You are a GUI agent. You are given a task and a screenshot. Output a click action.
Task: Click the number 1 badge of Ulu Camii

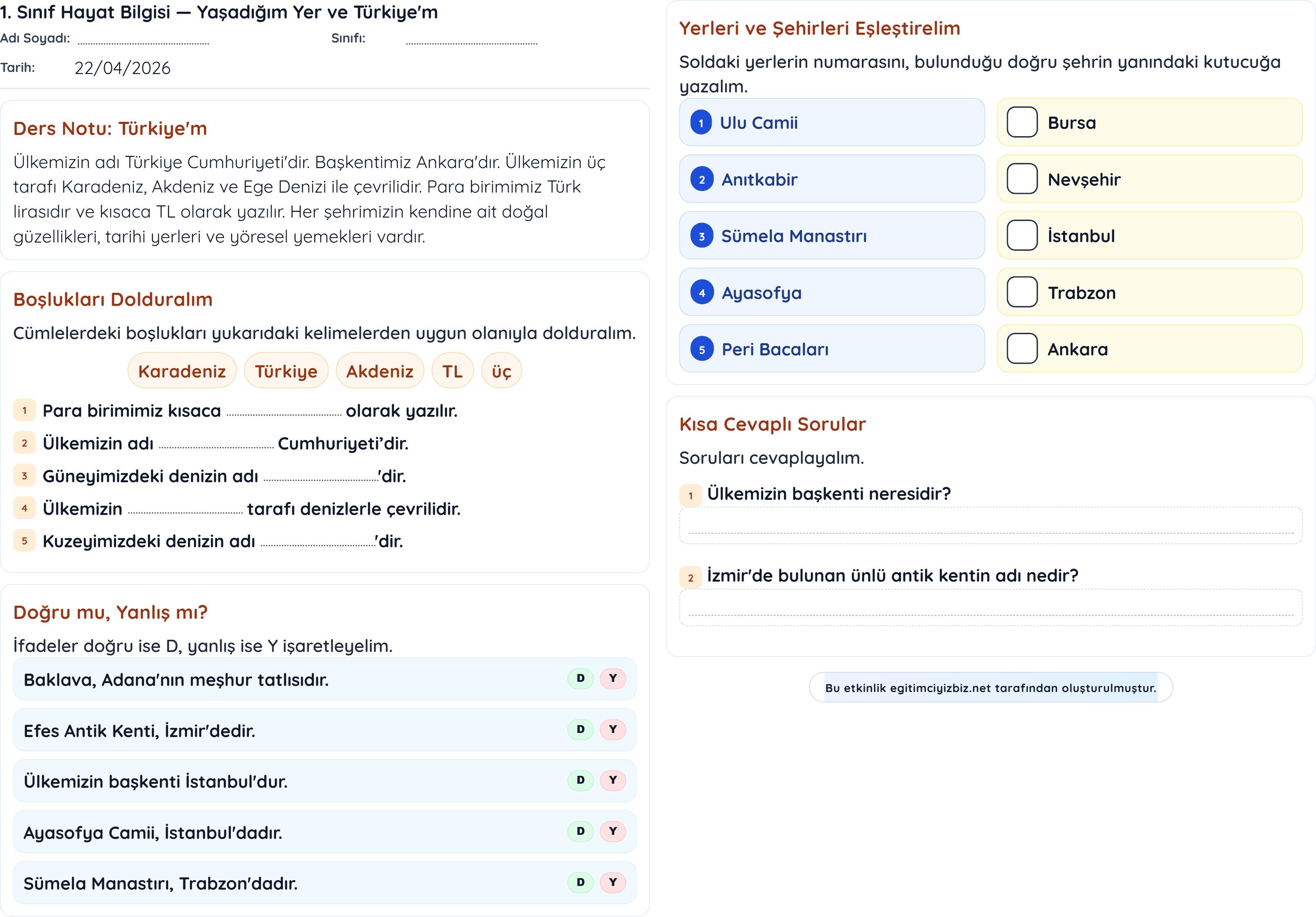coord(701,123)
